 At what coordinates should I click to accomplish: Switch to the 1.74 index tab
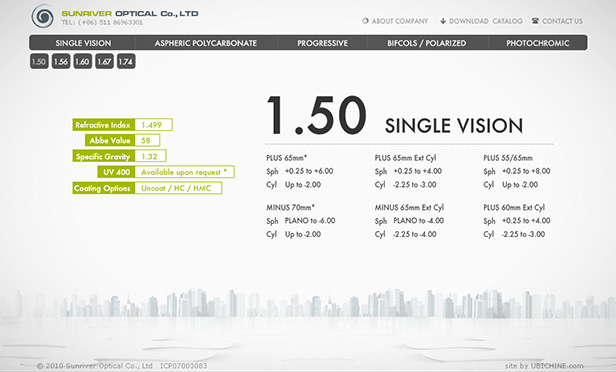126,61
